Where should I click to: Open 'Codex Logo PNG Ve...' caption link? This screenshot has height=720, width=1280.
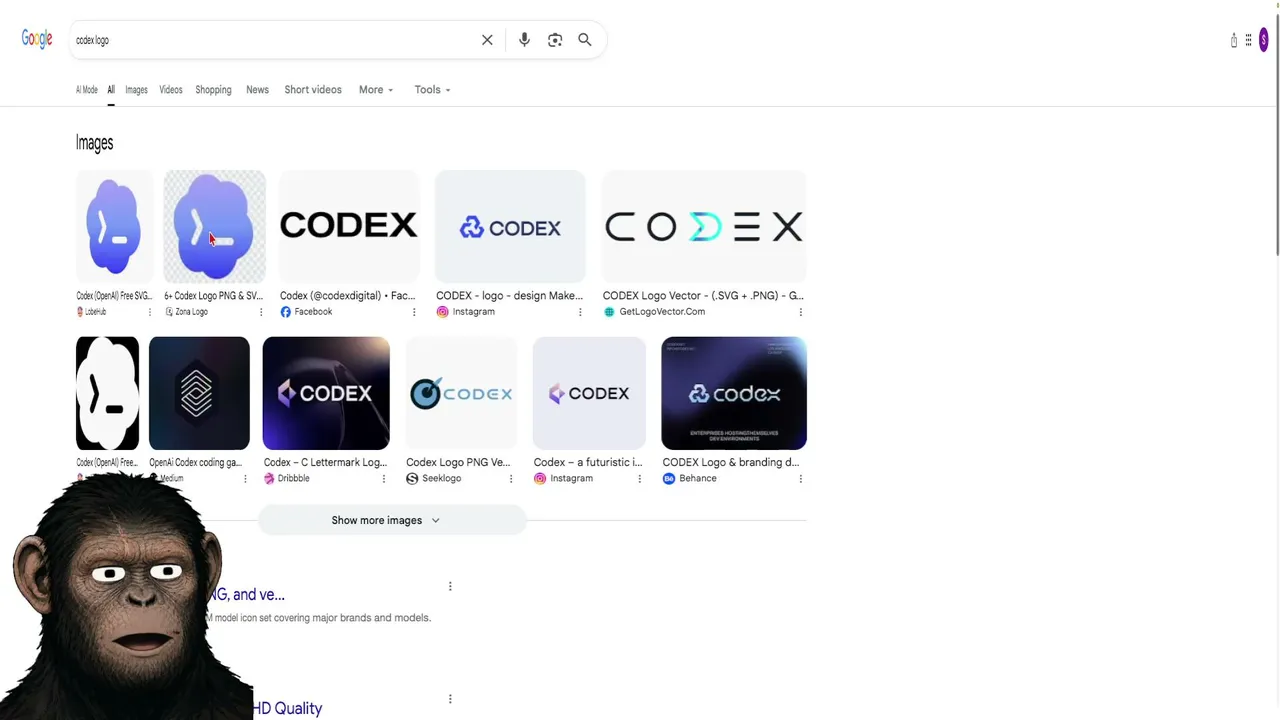pos(458,463)
